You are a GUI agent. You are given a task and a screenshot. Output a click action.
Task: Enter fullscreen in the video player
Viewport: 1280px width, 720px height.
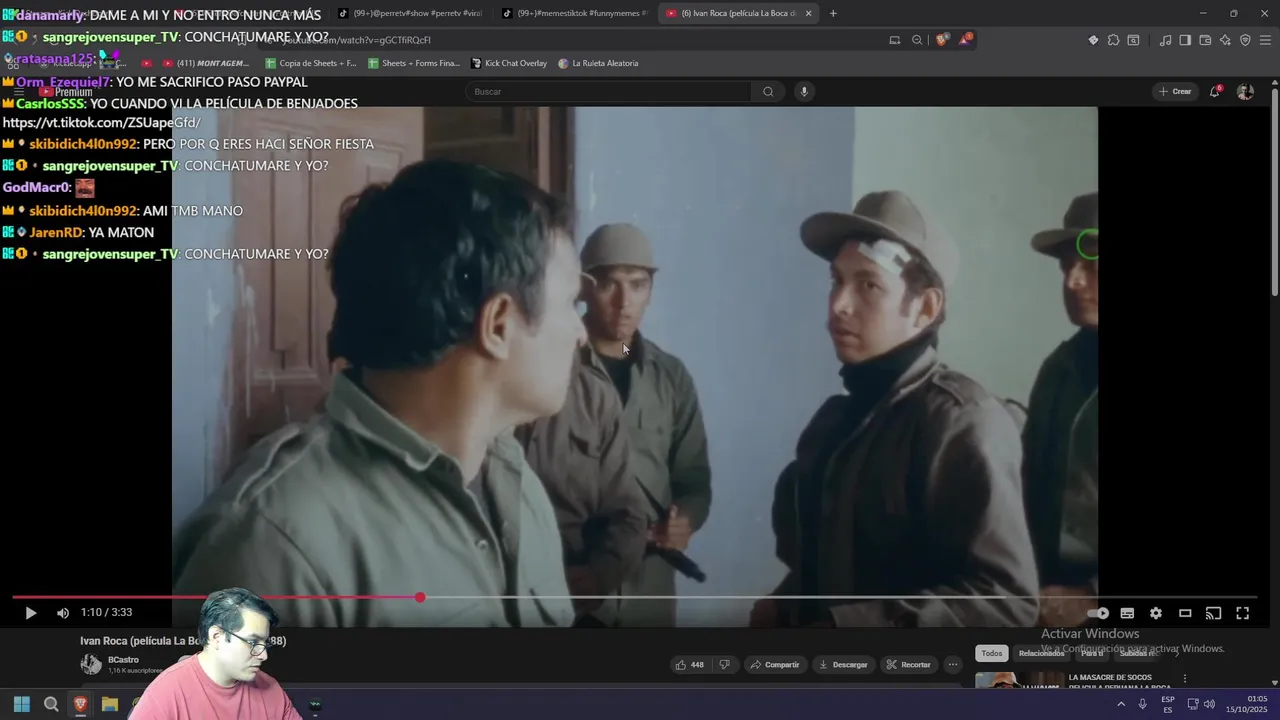click(1242, 613)
